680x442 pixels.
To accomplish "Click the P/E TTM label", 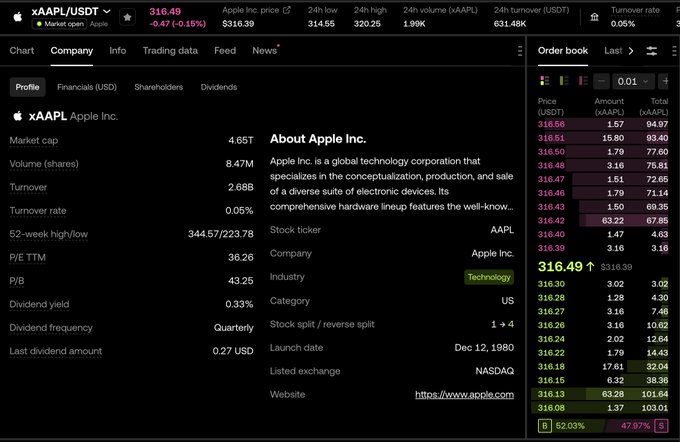I will pos(27,258).
